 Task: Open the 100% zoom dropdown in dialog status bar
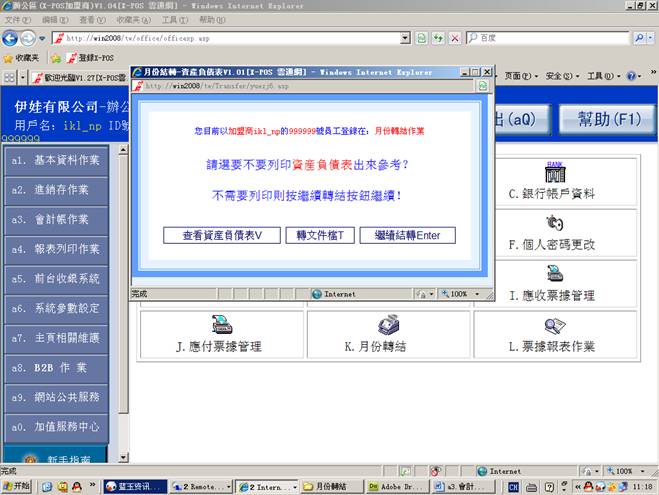click(462, 294)
